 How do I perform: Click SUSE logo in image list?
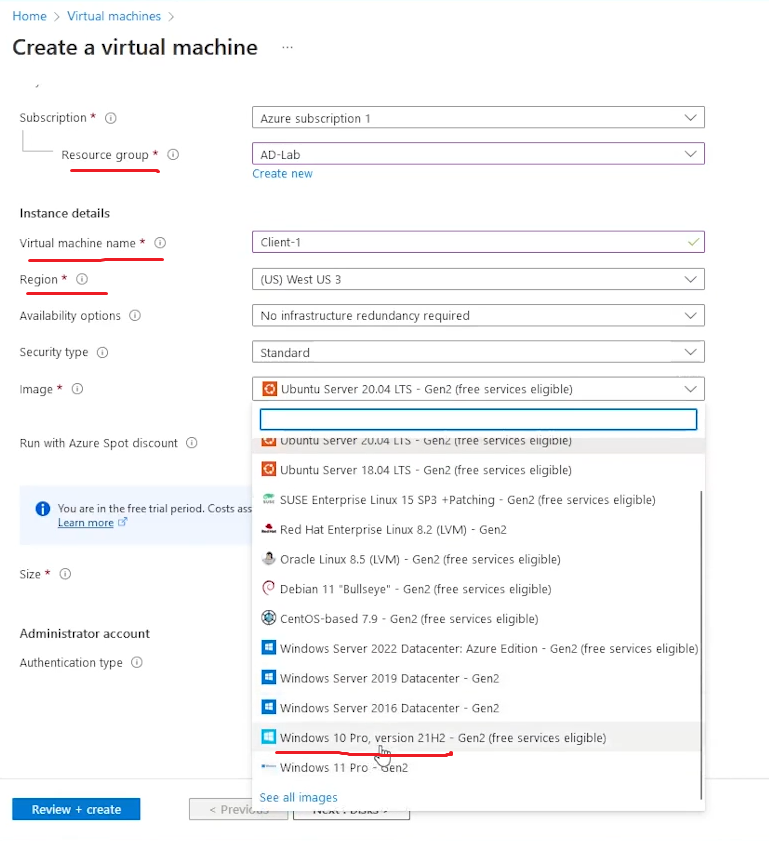point(269,499)
